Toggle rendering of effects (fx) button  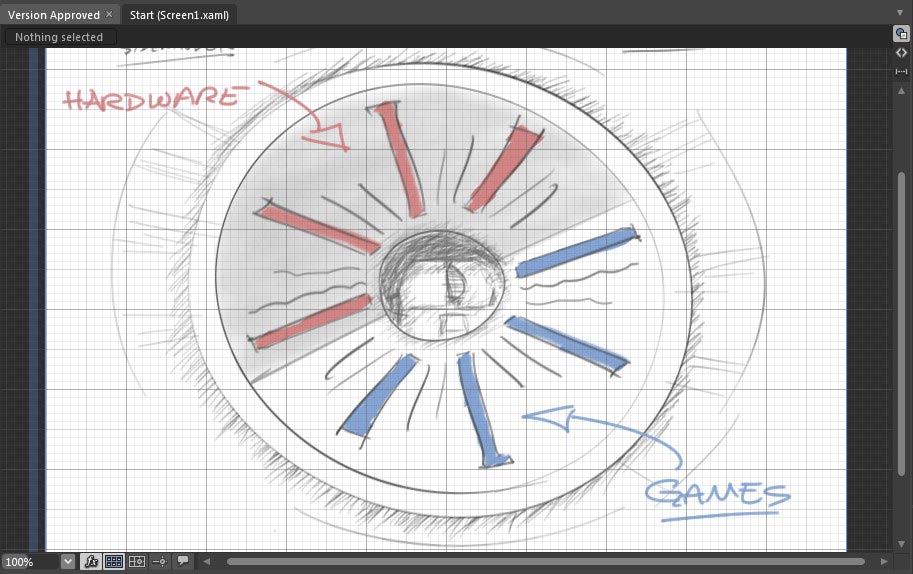(91, 562)
